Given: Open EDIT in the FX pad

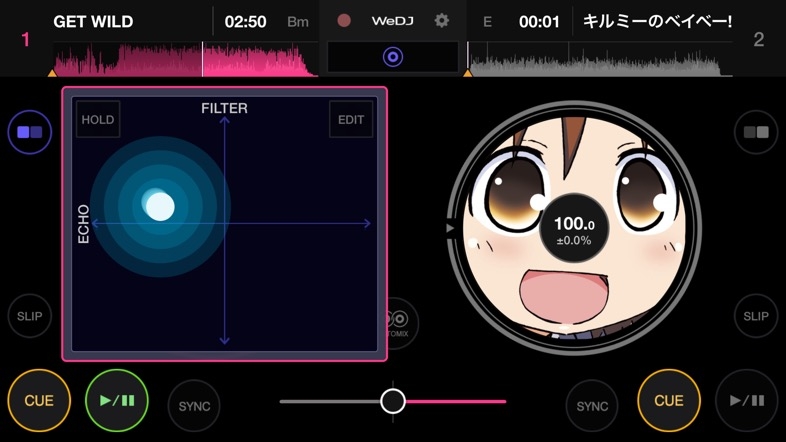Looking at the screenshot, I should pos(351,119).
